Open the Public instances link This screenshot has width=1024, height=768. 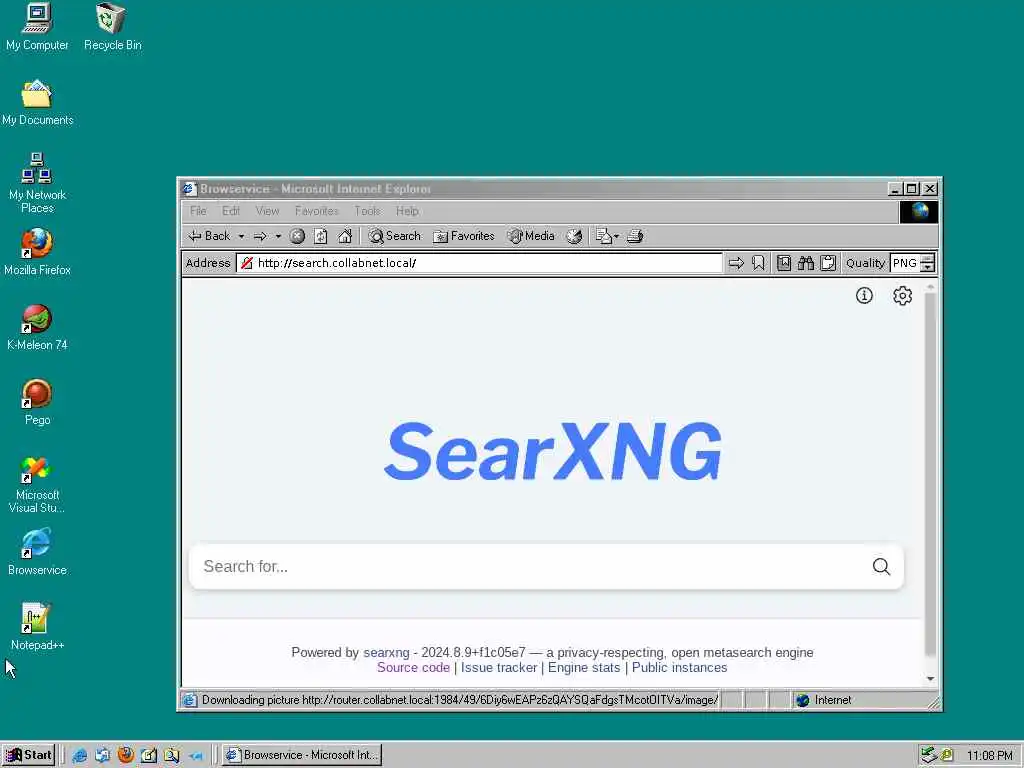[679, 667]
